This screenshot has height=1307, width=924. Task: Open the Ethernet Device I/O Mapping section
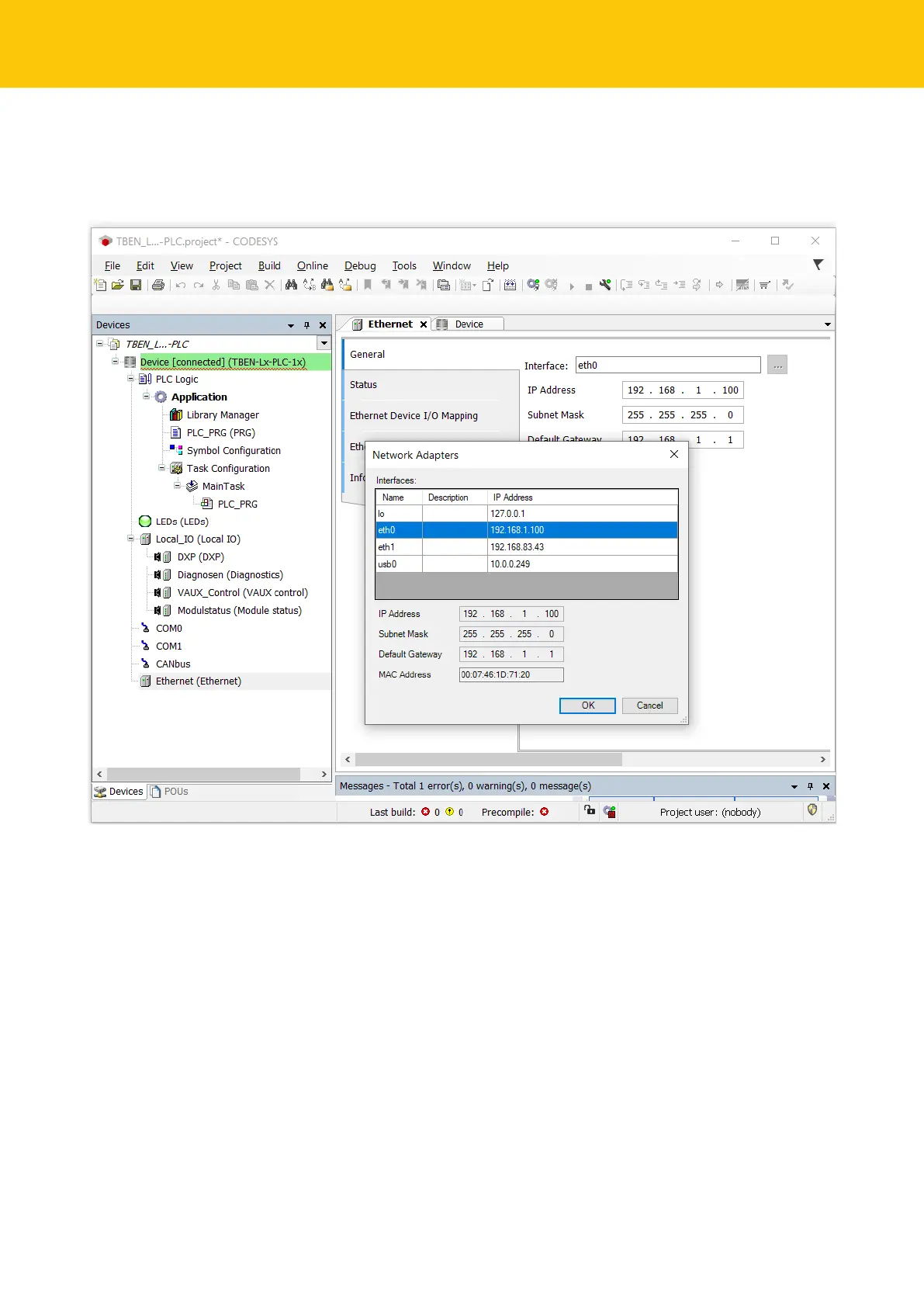coord(414,416)
